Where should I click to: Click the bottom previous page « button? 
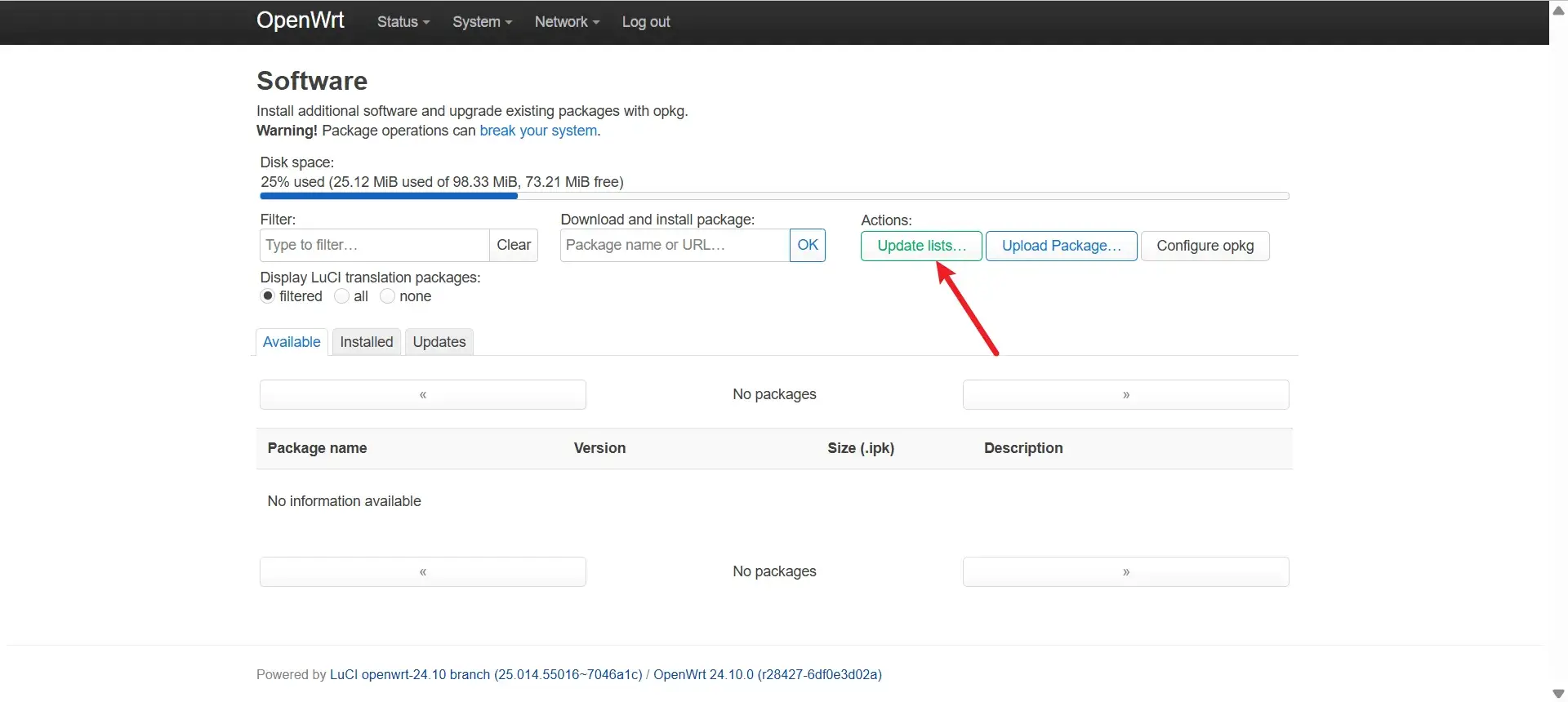coord(422,571)
